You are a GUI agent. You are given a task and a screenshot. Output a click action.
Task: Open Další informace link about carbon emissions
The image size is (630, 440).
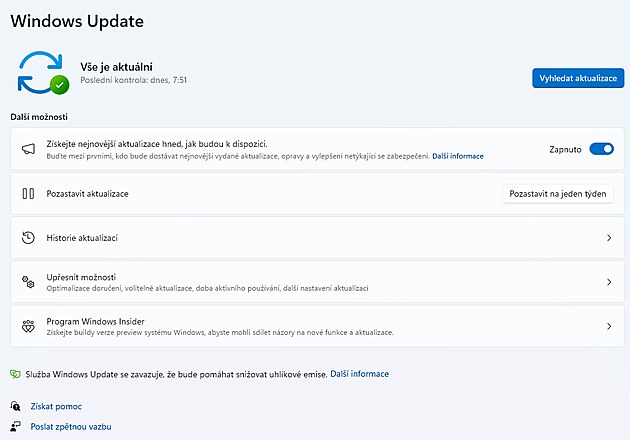359,374
